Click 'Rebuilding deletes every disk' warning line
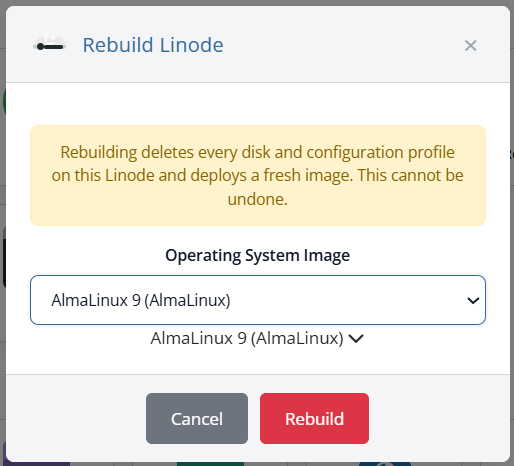The image size is (514, 466). [258, 152]
